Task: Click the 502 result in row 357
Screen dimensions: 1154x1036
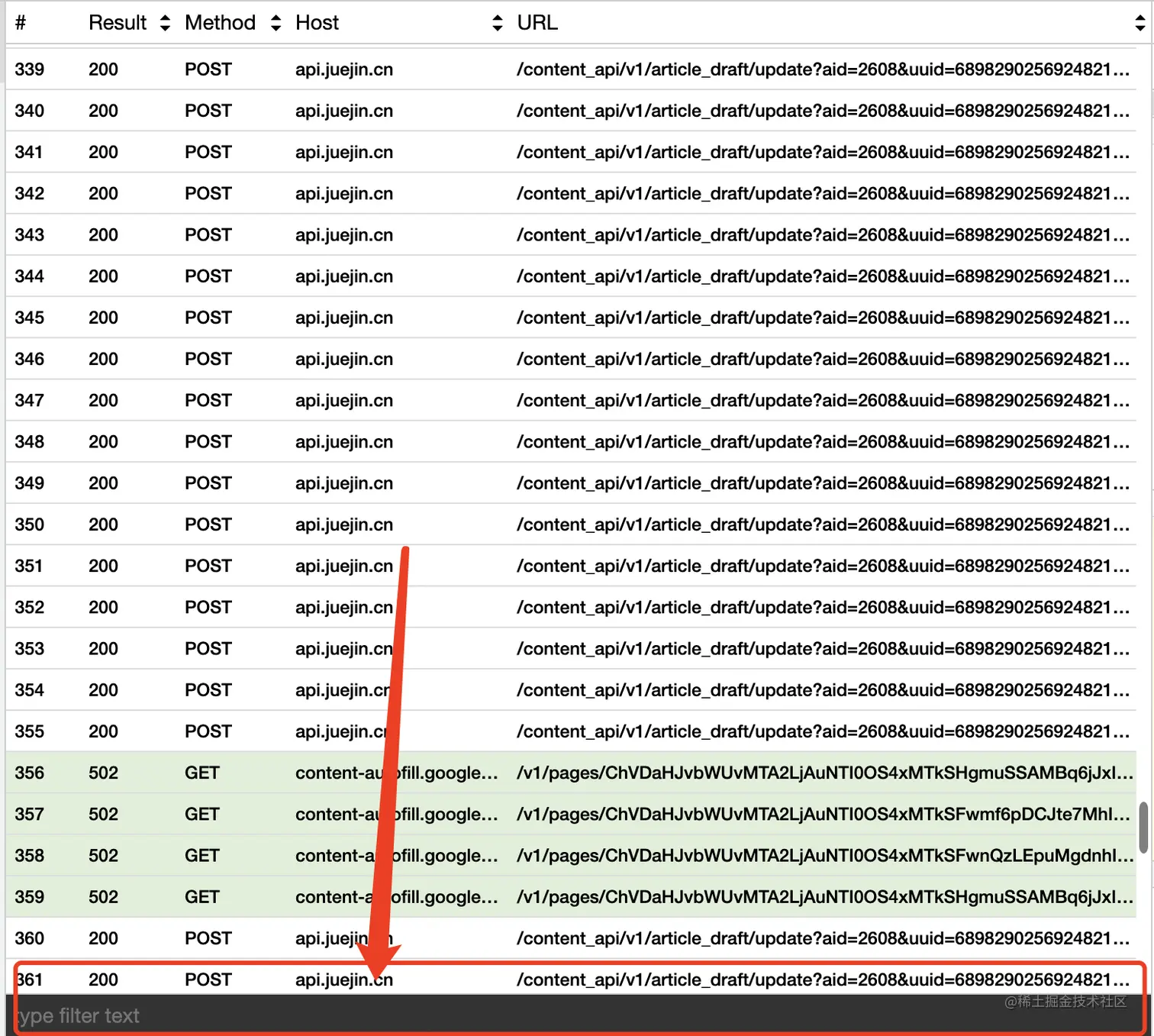Action: coord(103,815)
